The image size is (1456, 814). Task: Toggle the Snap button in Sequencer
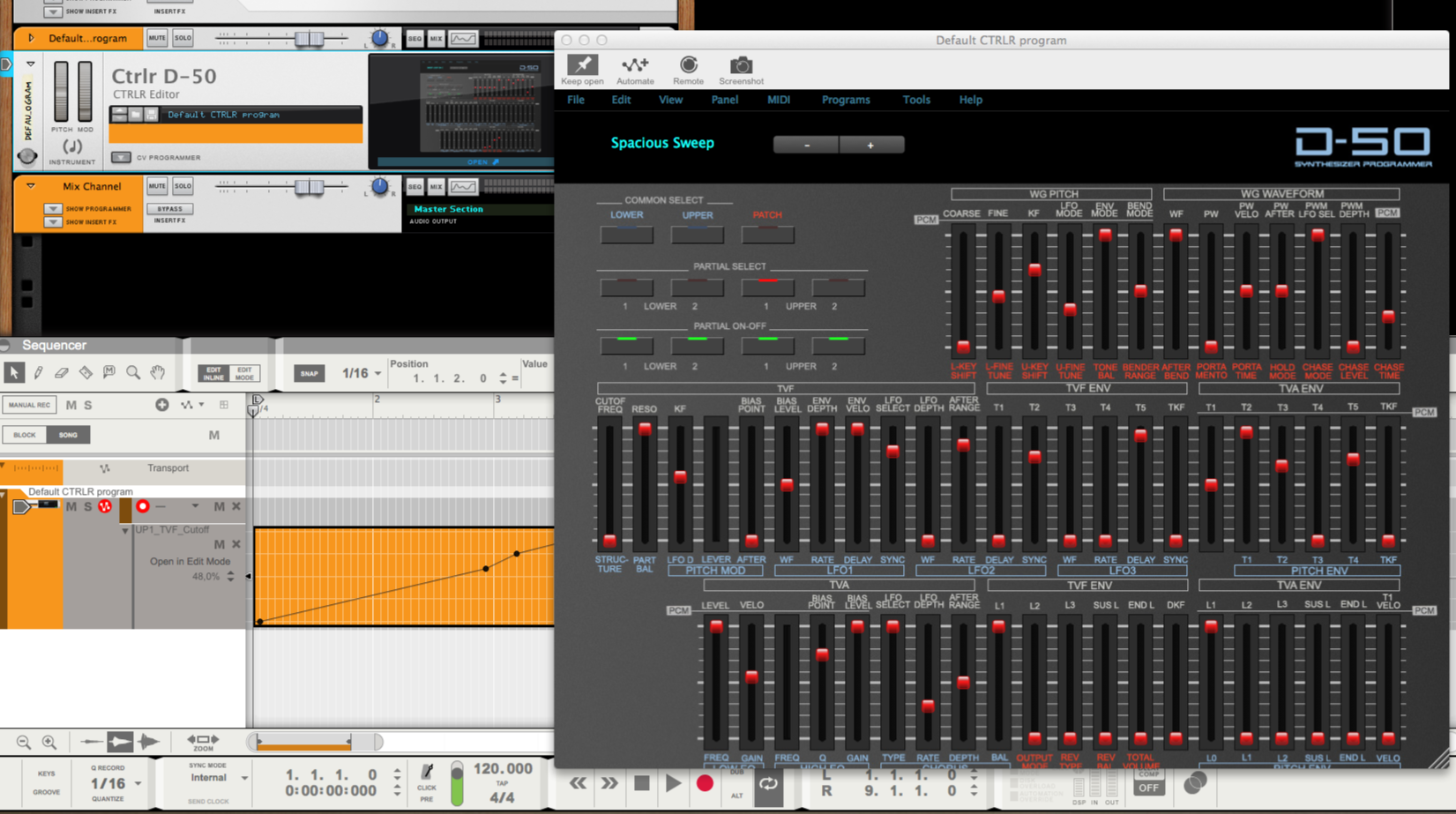[309, 373]
